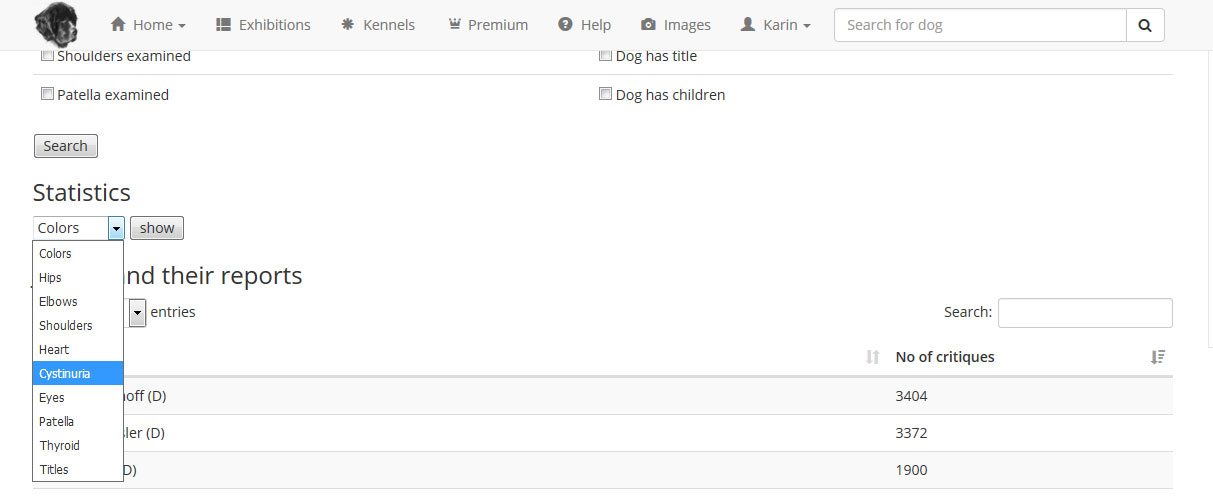Check the Shoulders examined checkbox
This screenshot has height=500, width=1213.
(47, 56)
